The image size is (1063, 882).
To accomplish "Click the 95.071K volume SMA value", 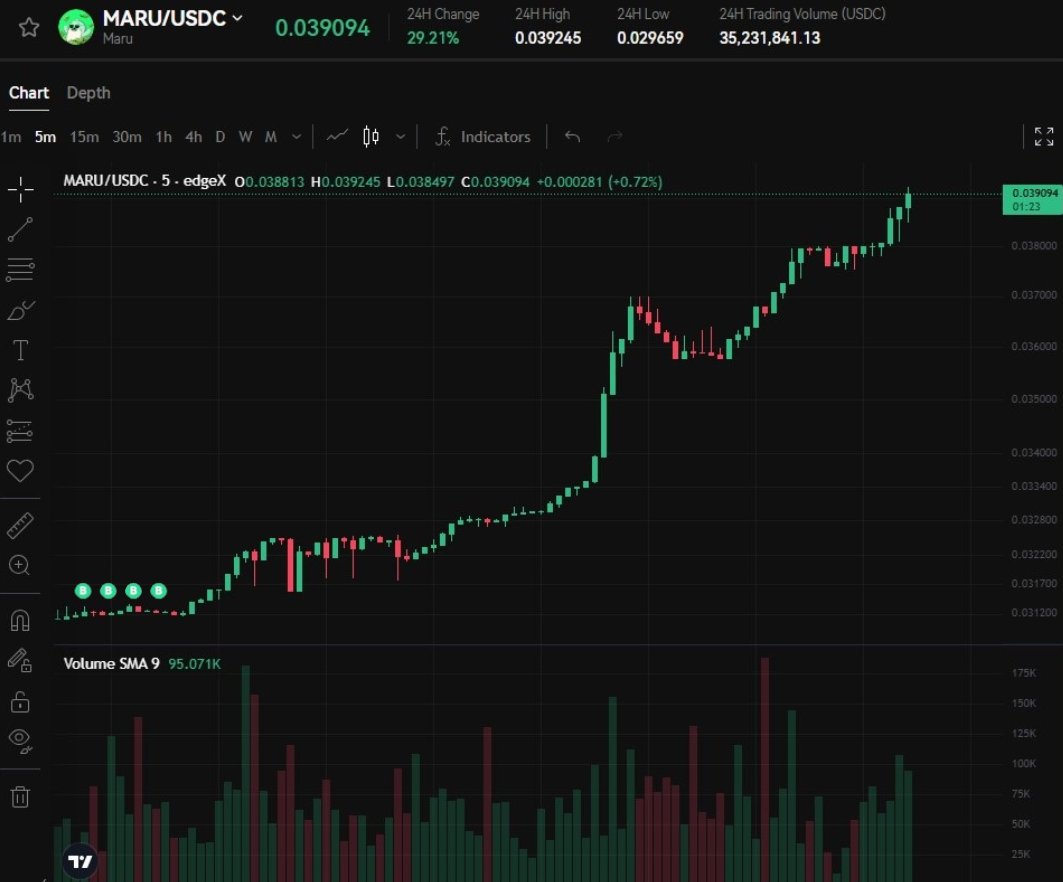I will 194,664.
